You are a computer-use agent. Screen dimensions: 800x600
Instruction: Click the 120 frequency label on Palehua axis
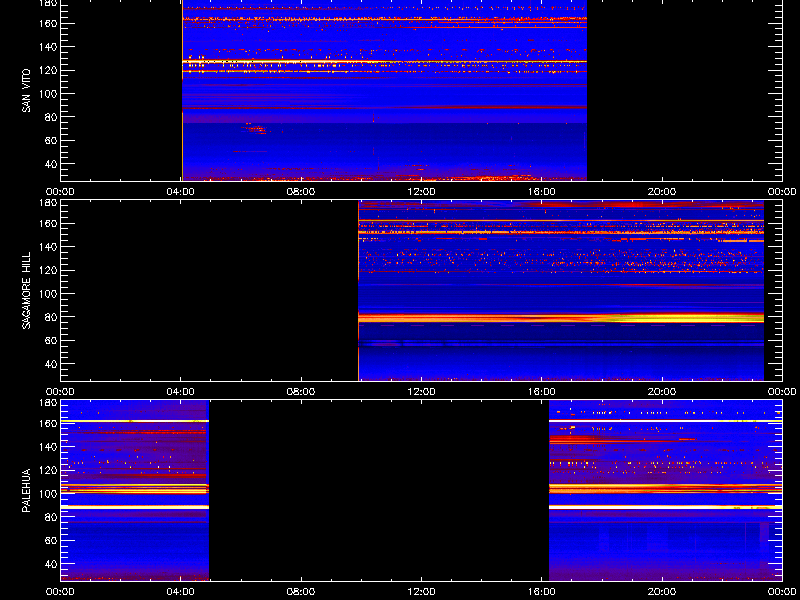coord(49,470)
